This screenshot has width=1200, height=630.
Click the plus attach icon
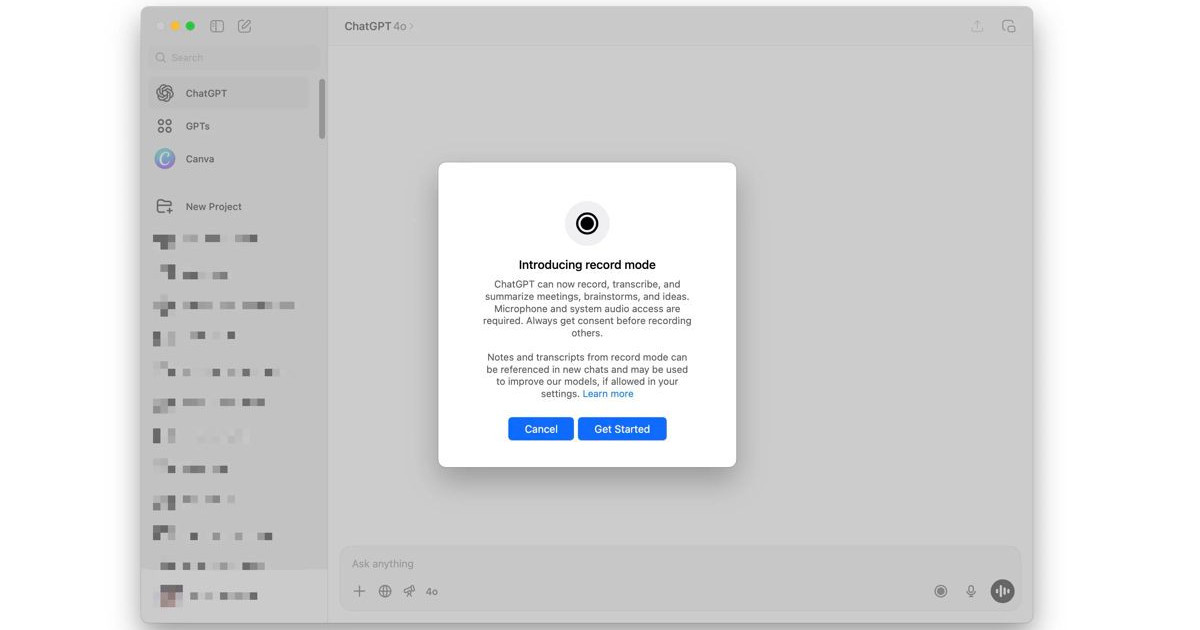pyautogui.click(x=359, y=591)
